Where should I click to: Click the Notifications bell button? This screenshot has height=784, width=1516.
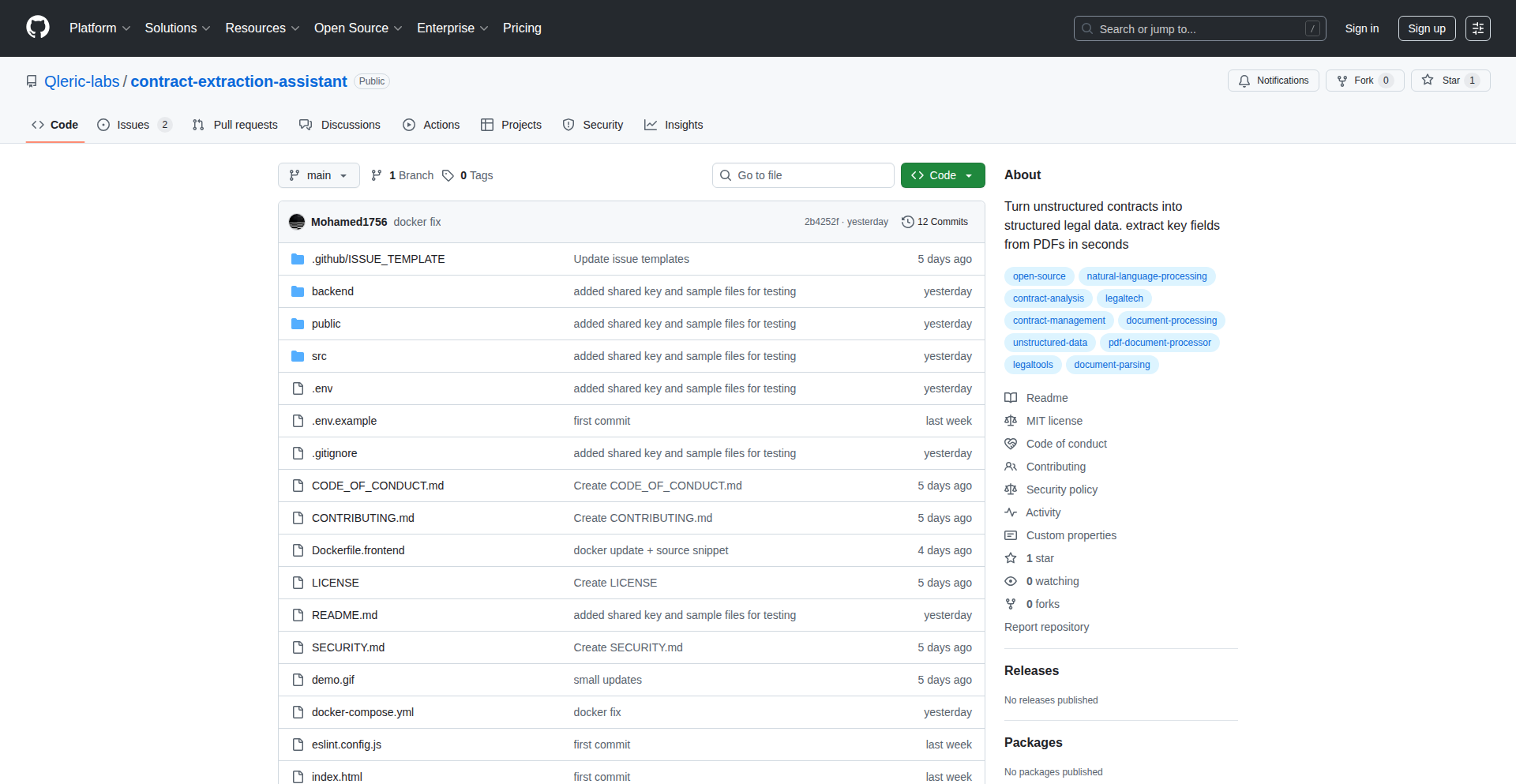(1273, 81)
